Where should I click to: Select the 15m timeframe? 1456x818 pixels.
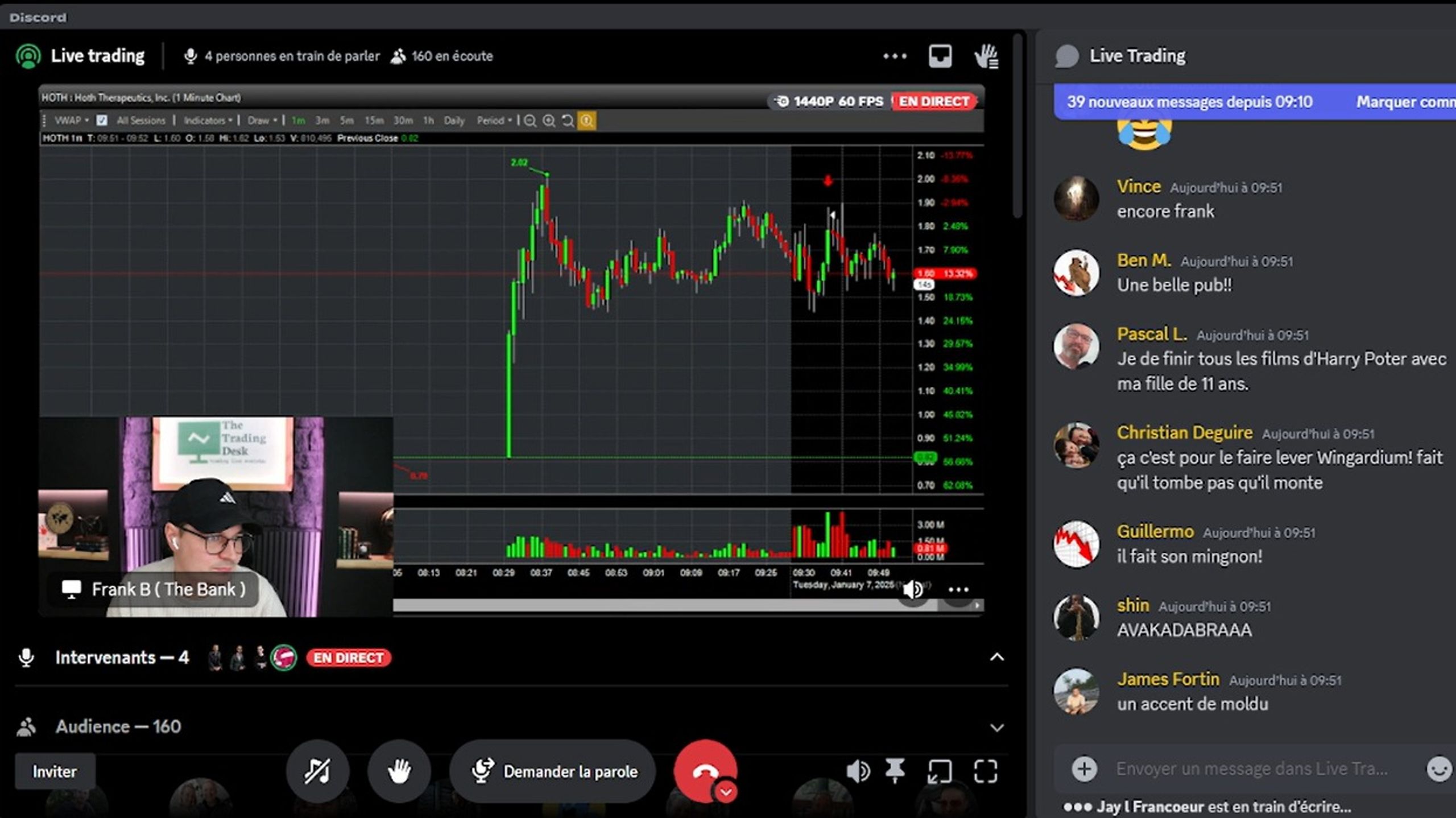coord(374,121)
